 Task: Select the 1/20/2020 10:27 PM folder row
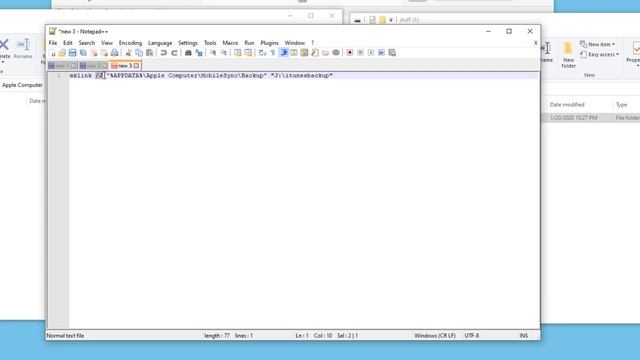tap(591, 118)
